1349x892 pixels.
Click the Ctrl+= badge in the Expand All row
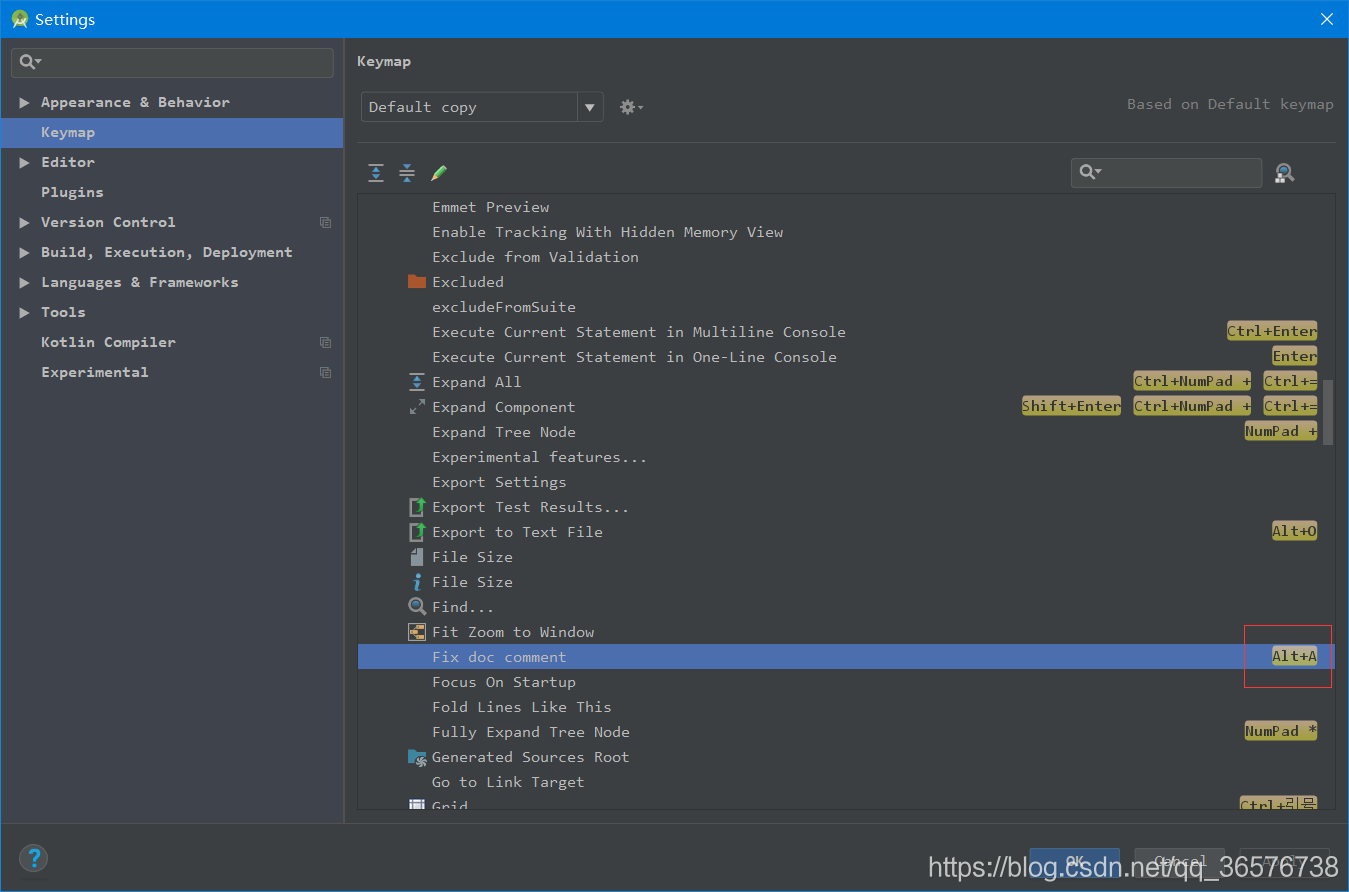[1290, 381]
